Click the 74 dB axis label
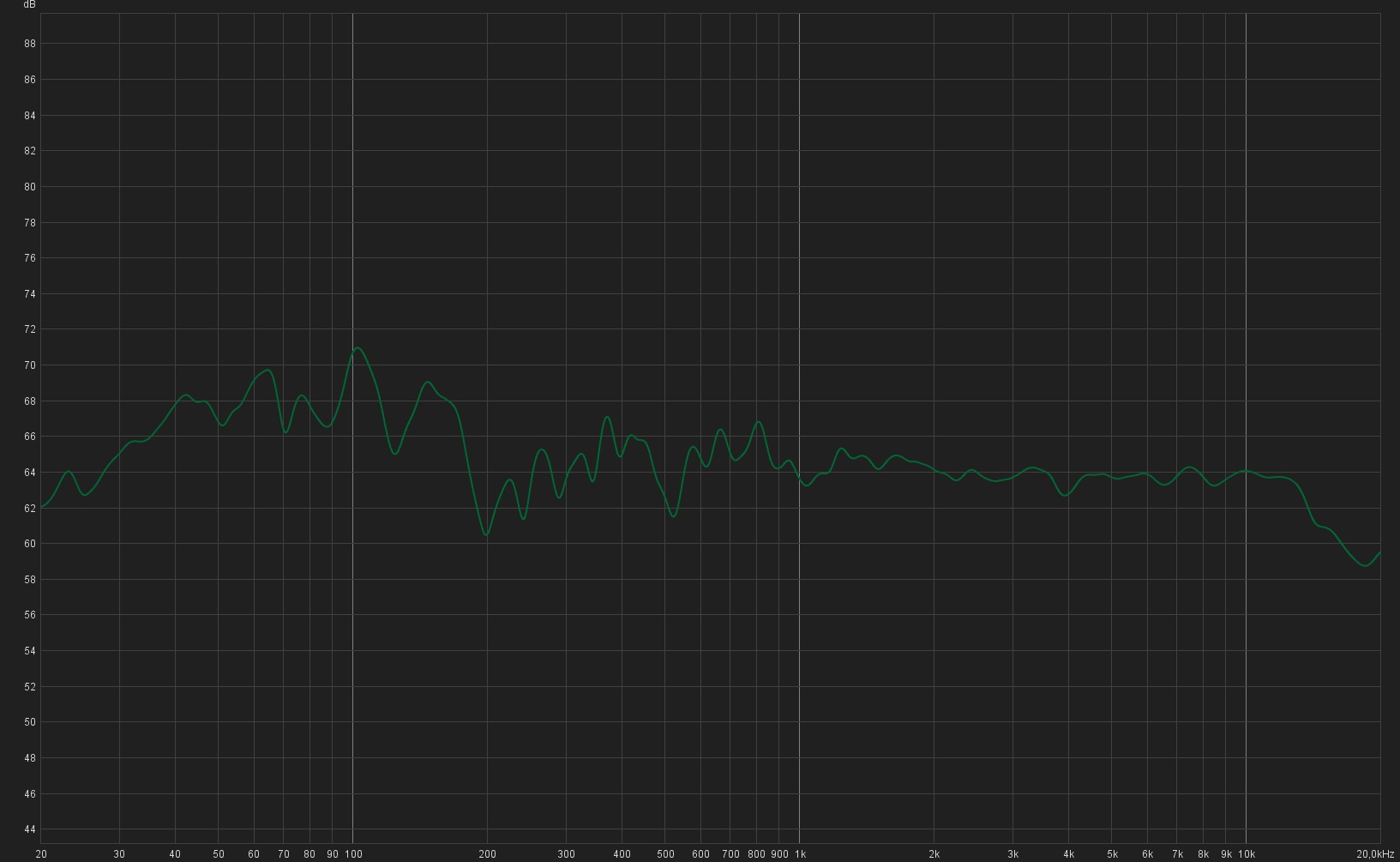This screenshot has height=862, width=1400. pyautogui.click(x=30, y=294)
